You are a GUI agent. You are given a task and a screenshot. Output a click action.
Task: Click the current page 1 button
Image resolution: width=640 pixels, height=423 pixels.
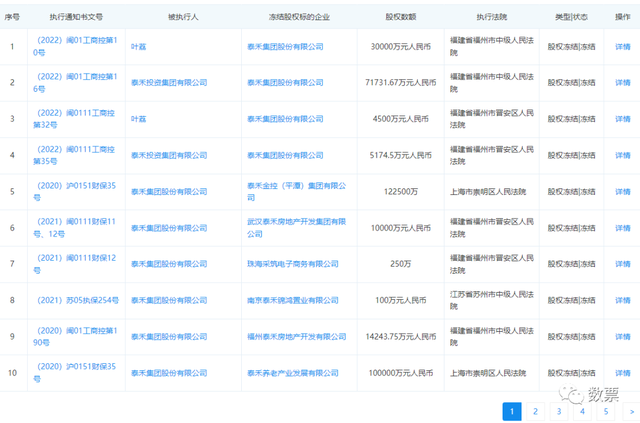click(x=511, y=410)
